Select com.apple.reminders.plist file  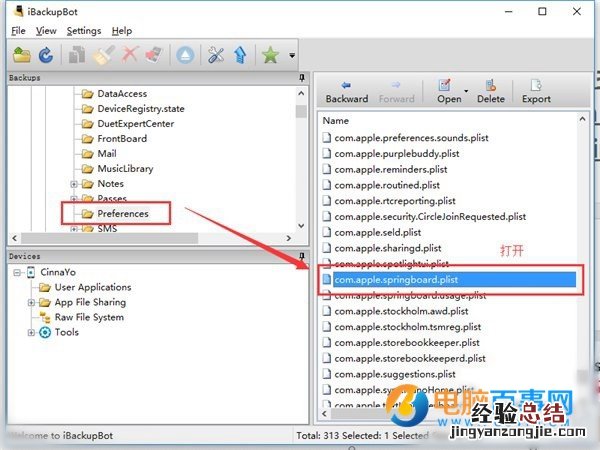391,169
